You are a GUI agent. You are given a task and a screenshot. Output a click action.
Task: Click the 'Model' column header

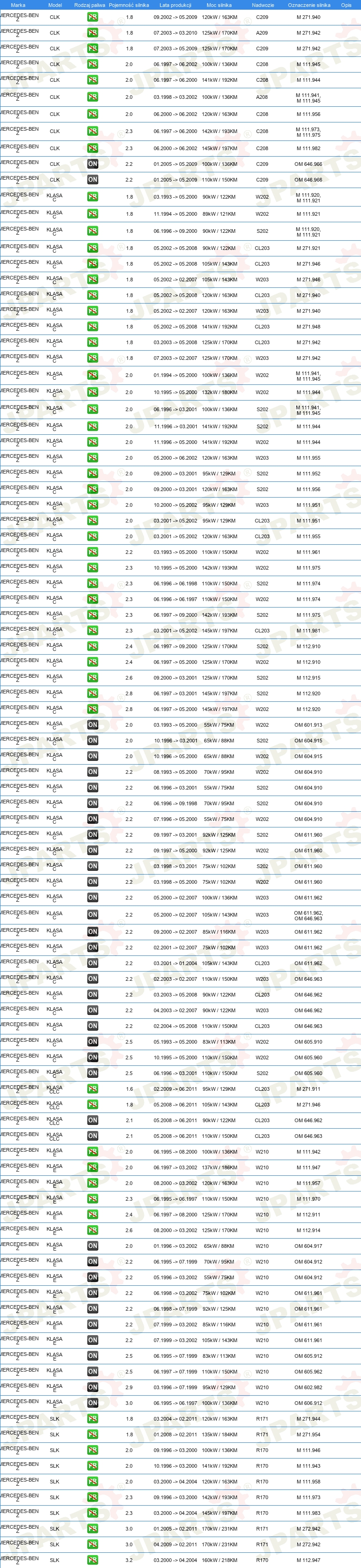click(x=54, y=5)
